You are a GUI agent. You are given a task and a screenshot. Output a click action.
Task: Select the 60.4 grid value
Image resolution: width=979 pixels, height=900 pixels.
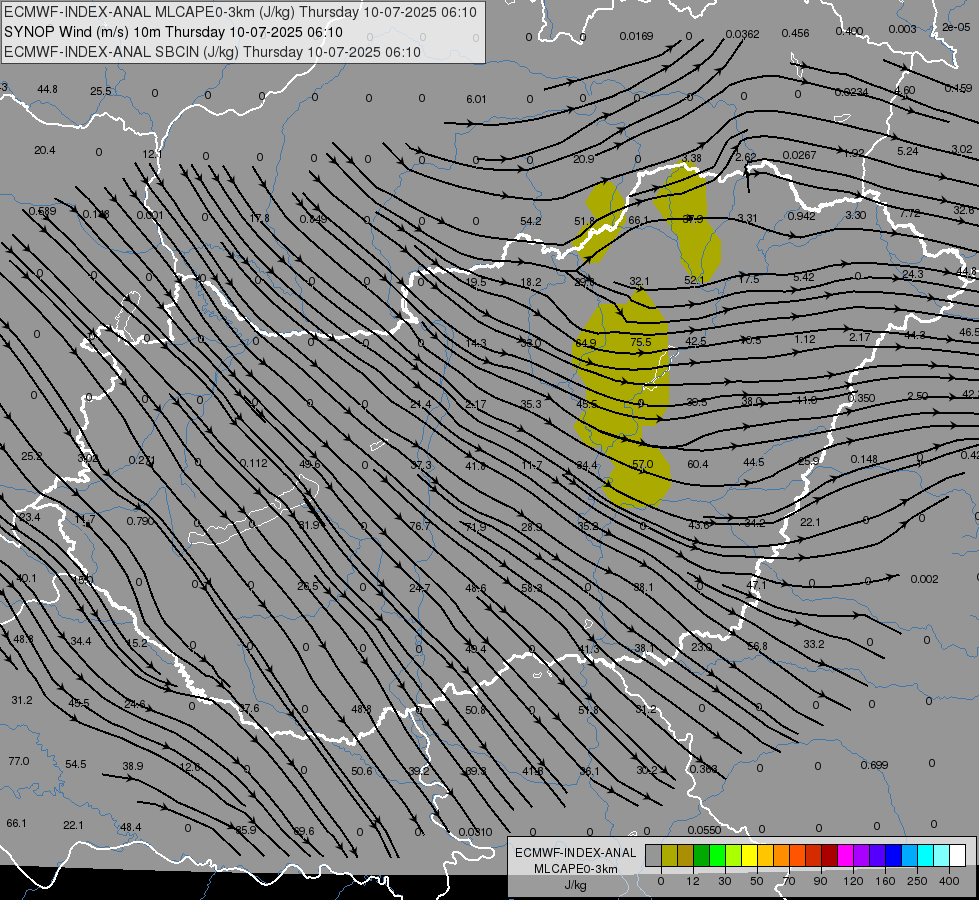pyautogui.click(x=697, y=463)
